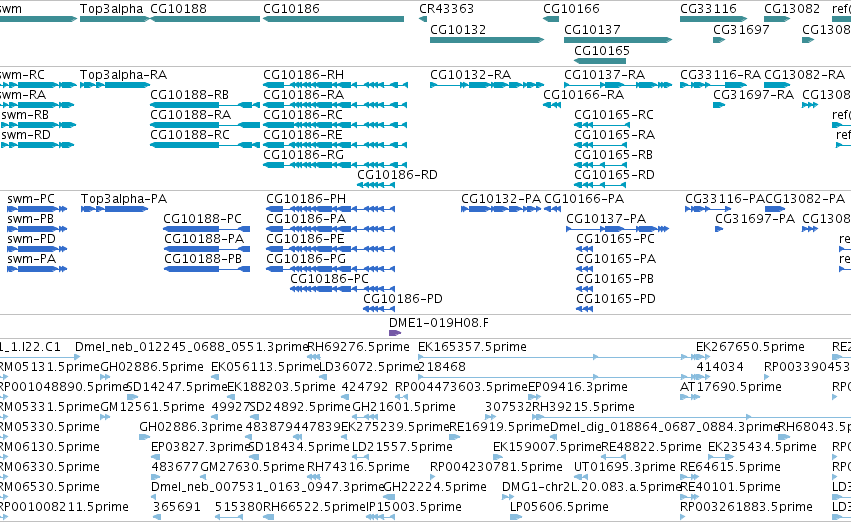851x522 pixels.
Task: Select the CG10188-PB protein
Action: coord(207,269)
